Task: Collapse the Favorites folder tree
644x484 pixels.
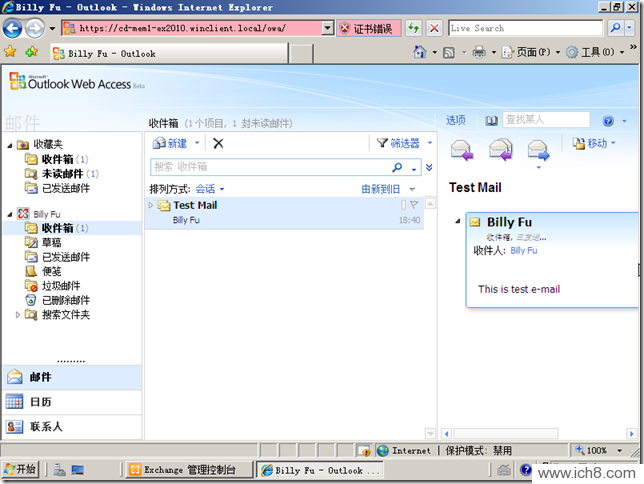Action: (x=9, y=145)
